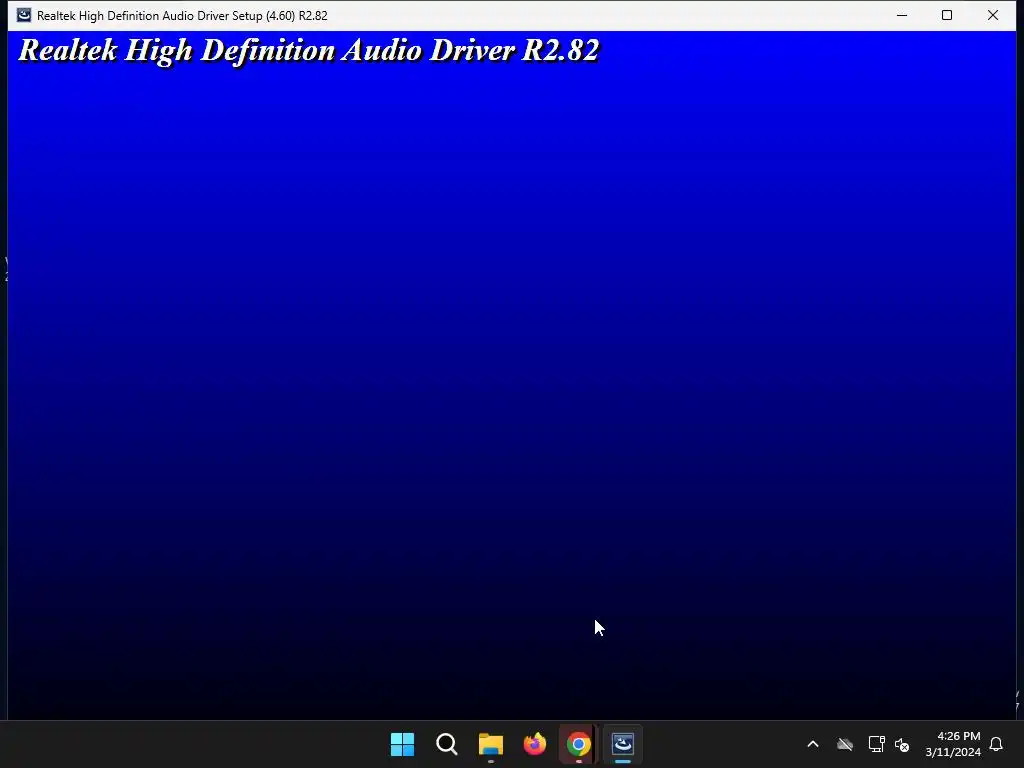1024x768 pixels.
Task: Click the Realtek installer title bar icon
Action: point(24,15)
